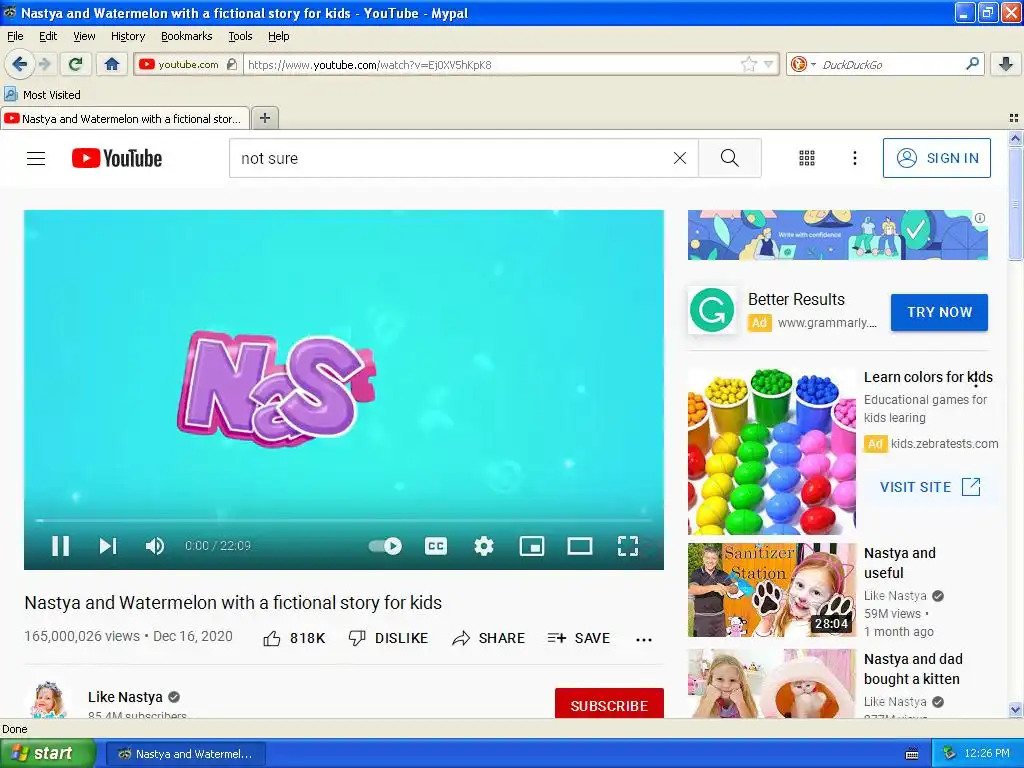Open the Tools menu
Screen dimensions: 1024x768
tap(240, 36)
